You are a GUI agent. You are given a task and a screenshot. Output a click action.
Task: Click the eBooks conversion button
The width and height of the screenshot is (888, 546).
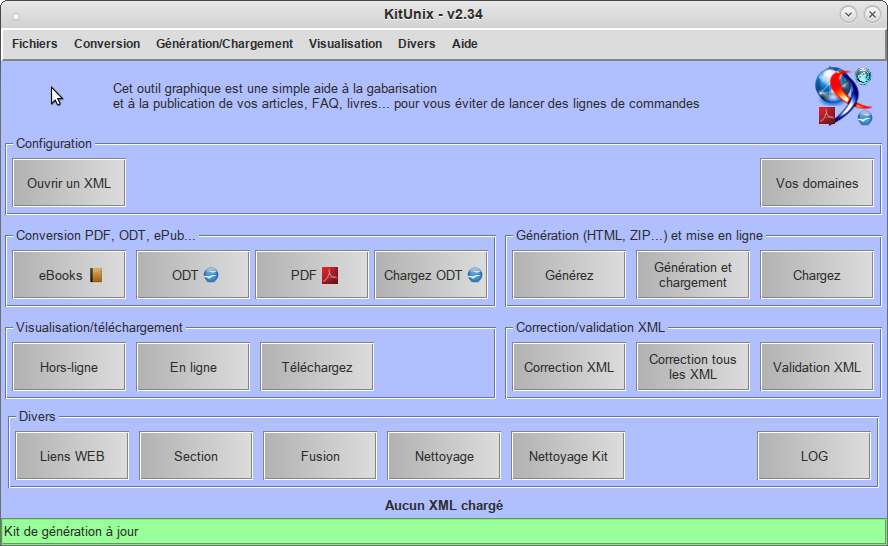click(x=69, y=275)
